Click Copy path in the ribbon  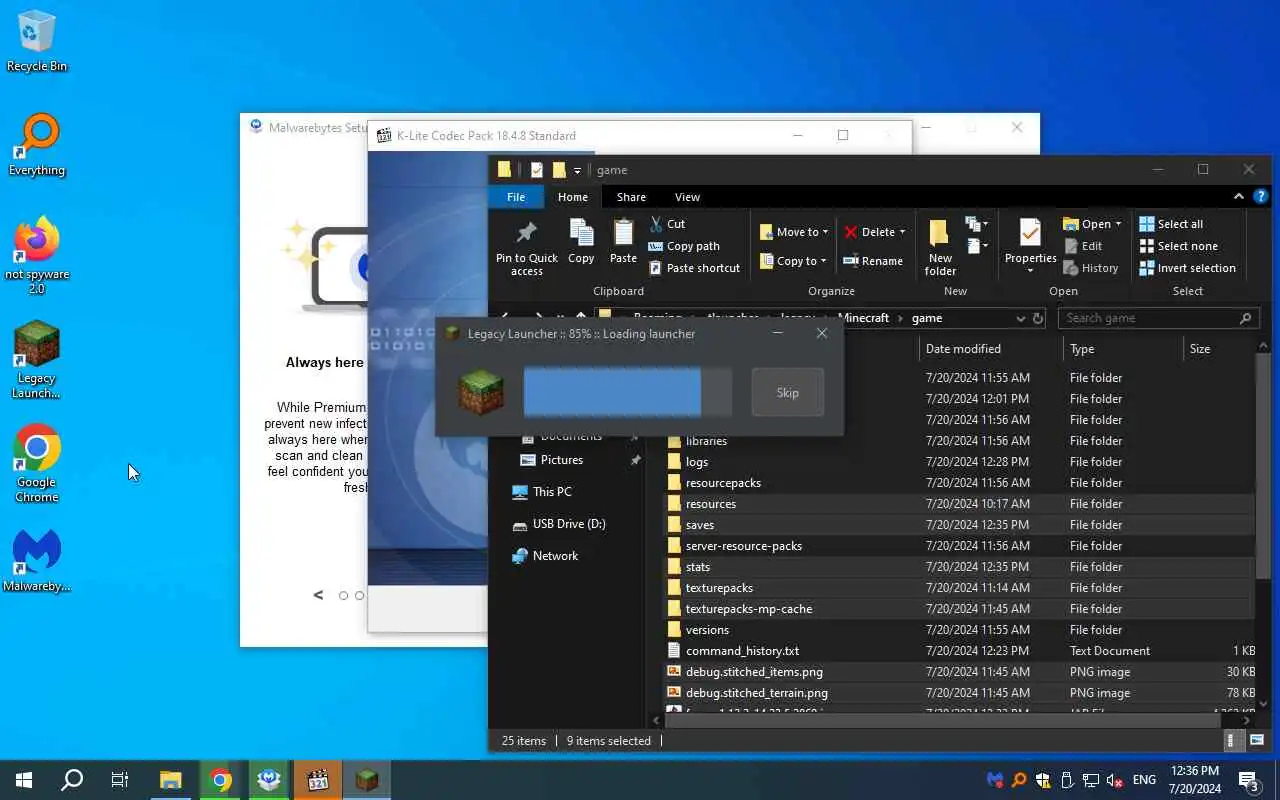(x=683, y=246)
